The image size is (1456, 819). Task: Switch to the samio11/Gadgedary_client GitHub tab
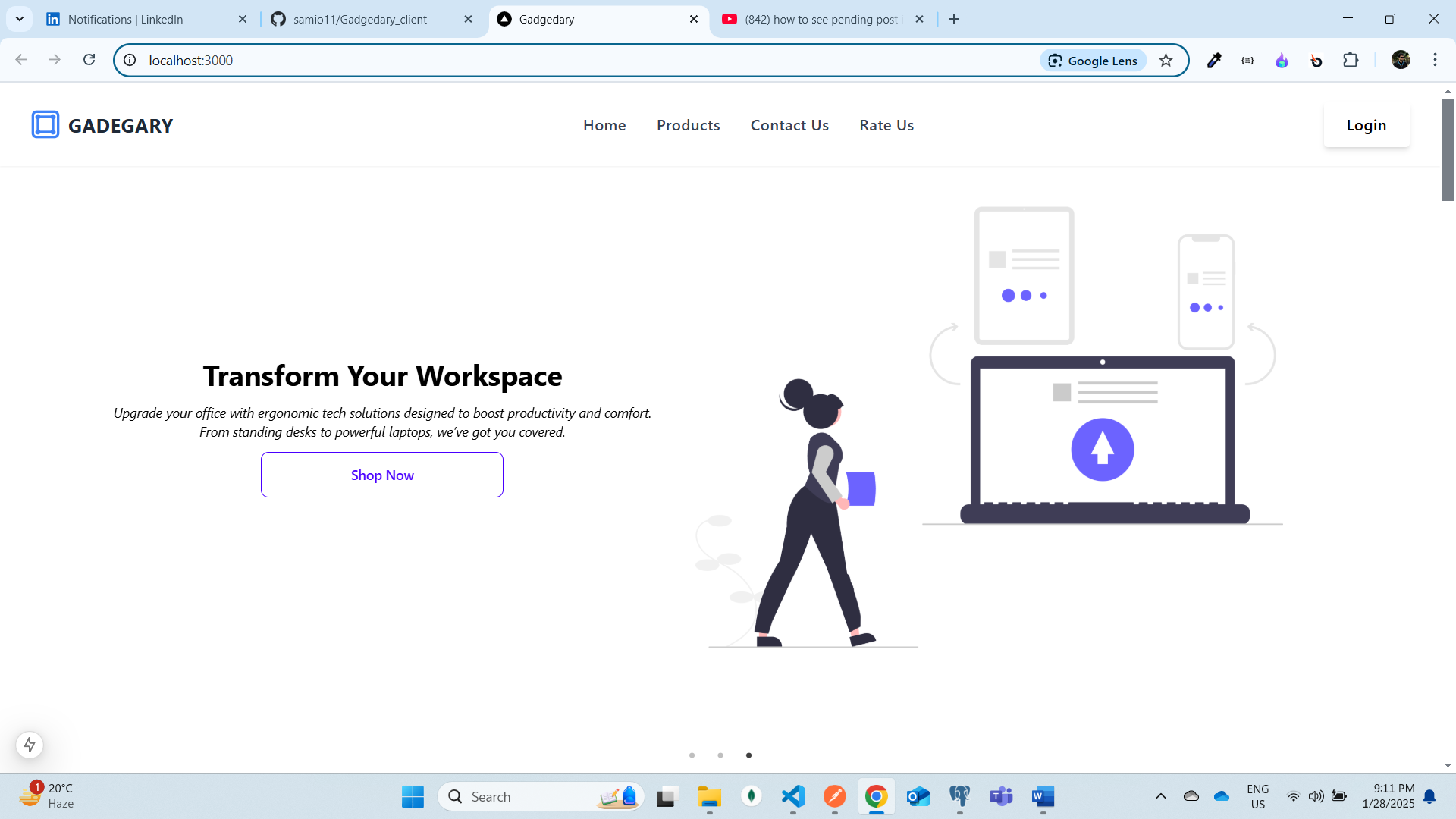pyautogui.click(x=372, y=19)
